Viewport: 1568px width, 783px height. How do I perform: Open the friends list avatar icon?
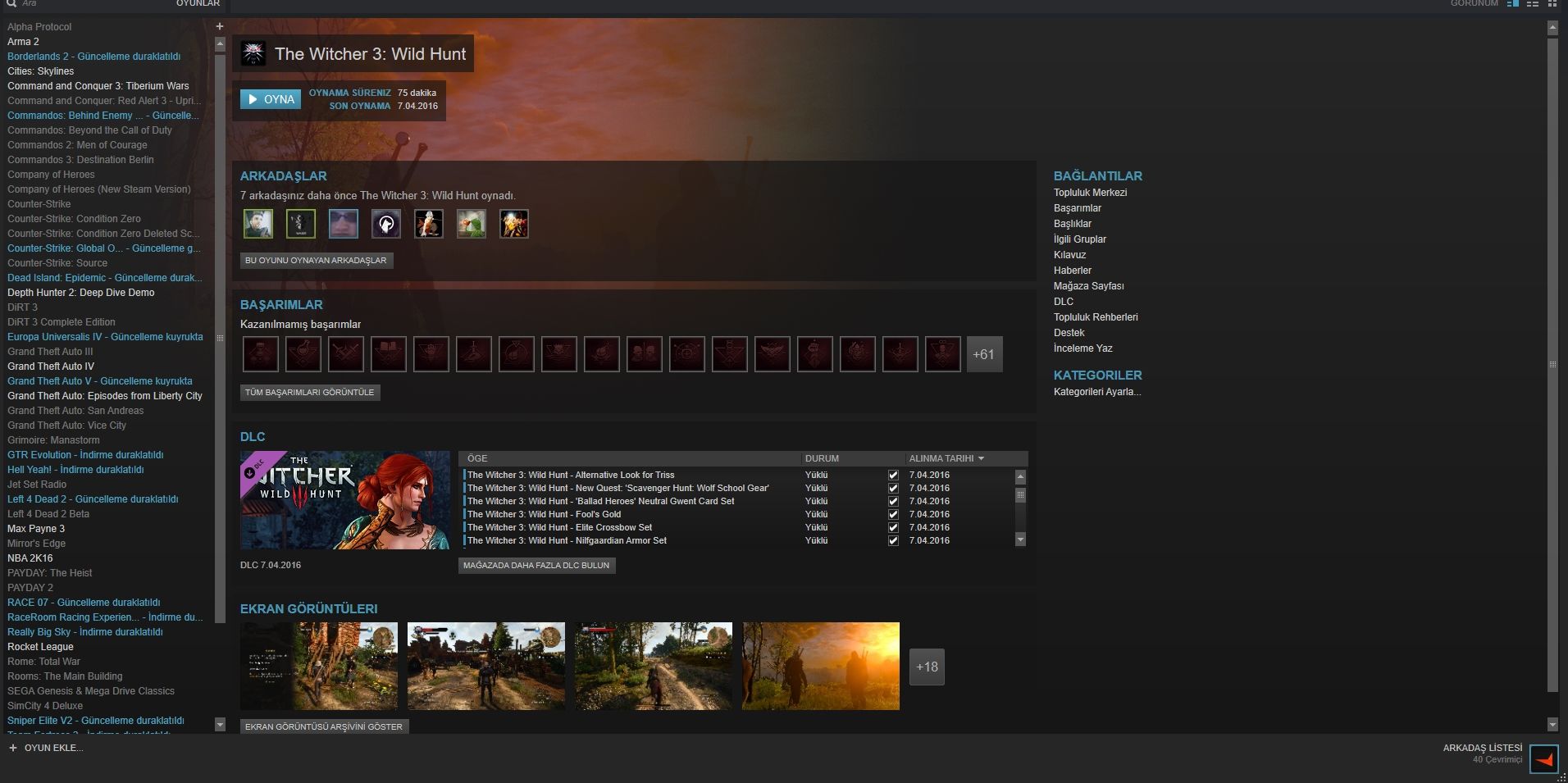(1544, 759)
